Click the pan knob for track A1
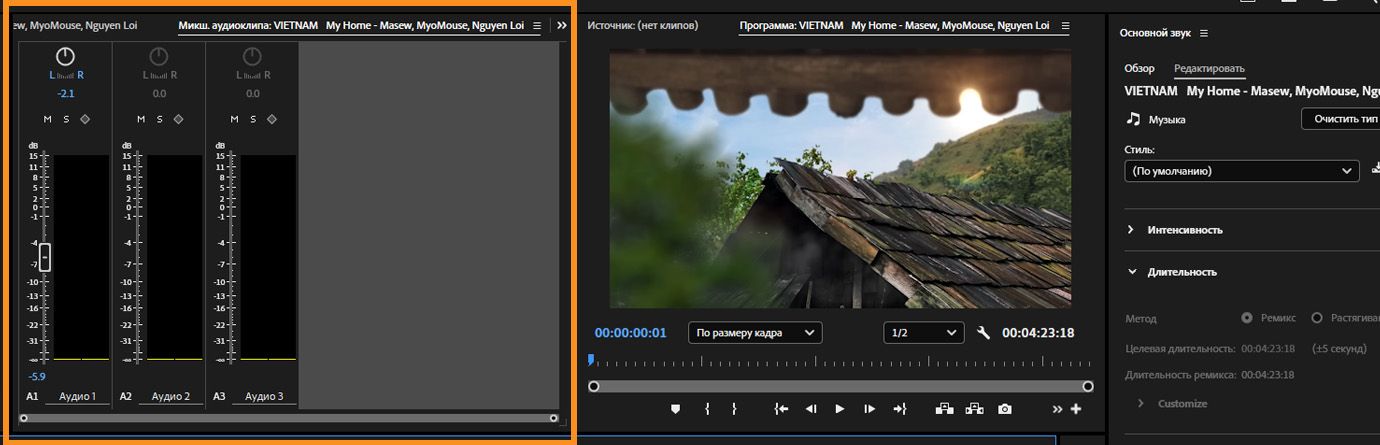 pyautogui.click(x=66, y=57)
